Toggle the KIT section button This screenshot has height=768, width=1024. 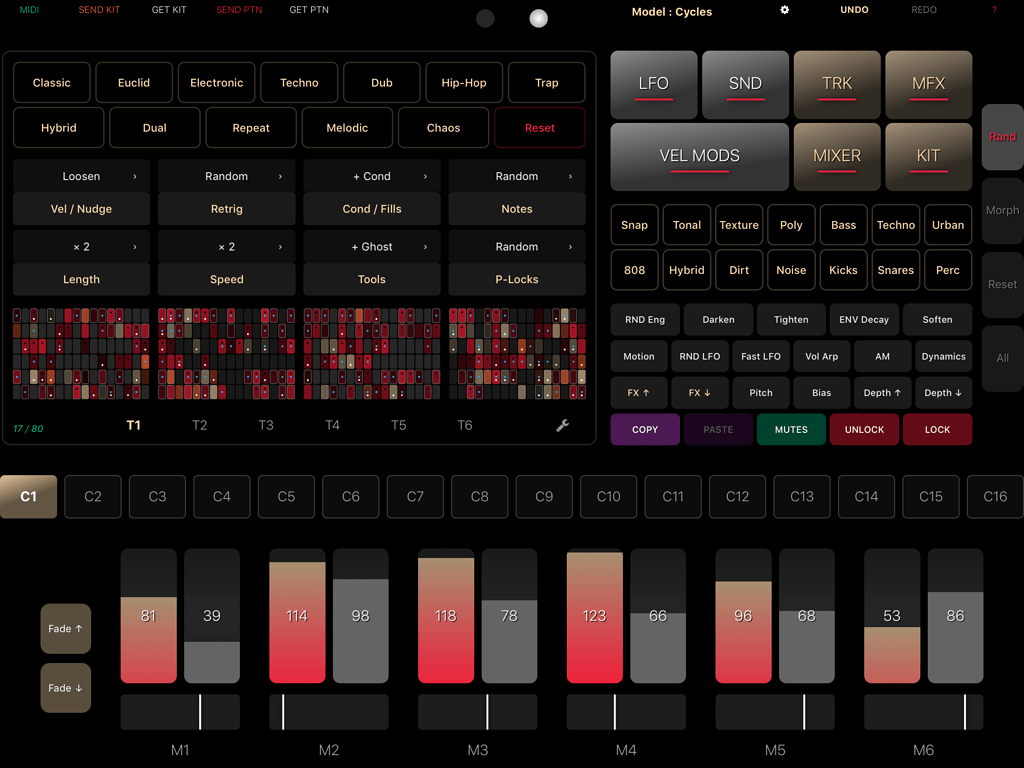coord(929,157)
